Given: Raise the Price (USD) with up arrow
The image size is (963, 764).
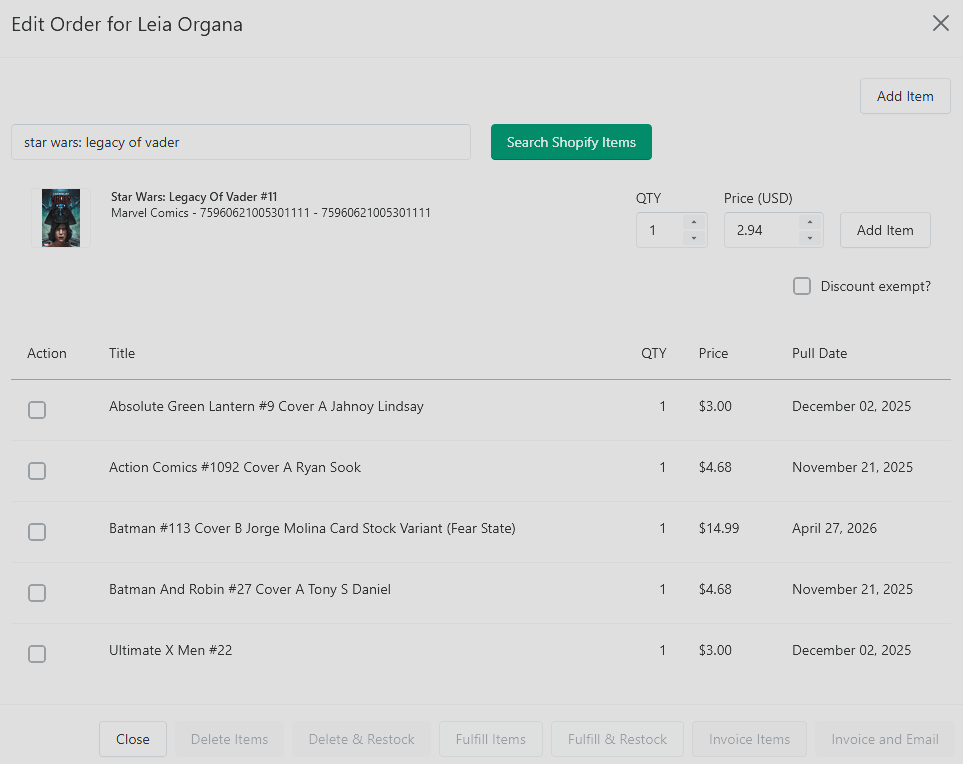Looking at the screenshot, I should (x=810, y=222).
